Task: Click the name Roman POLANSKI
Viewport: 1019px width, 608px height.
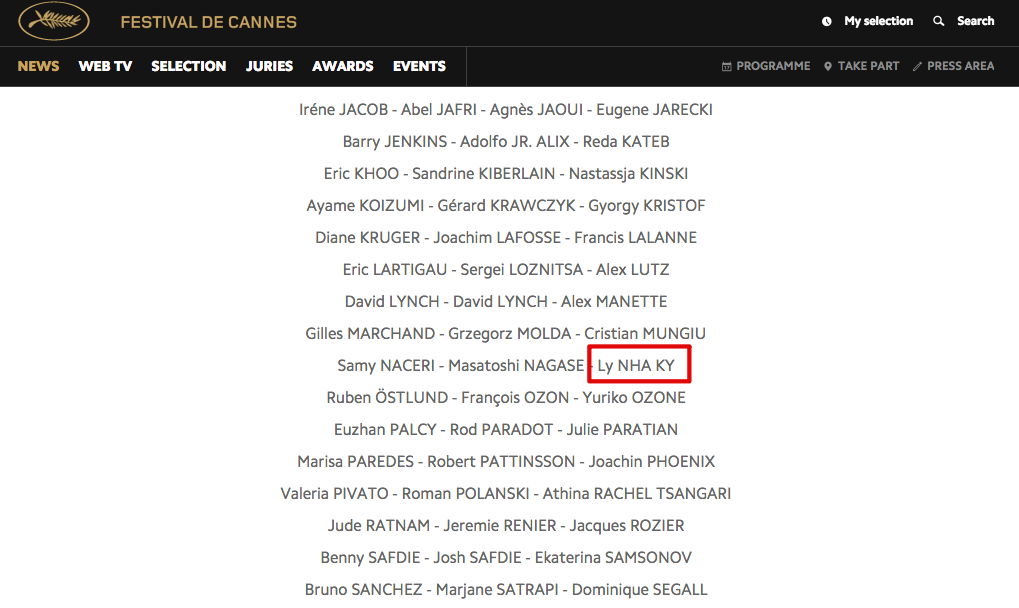Action: pos(465,494)
